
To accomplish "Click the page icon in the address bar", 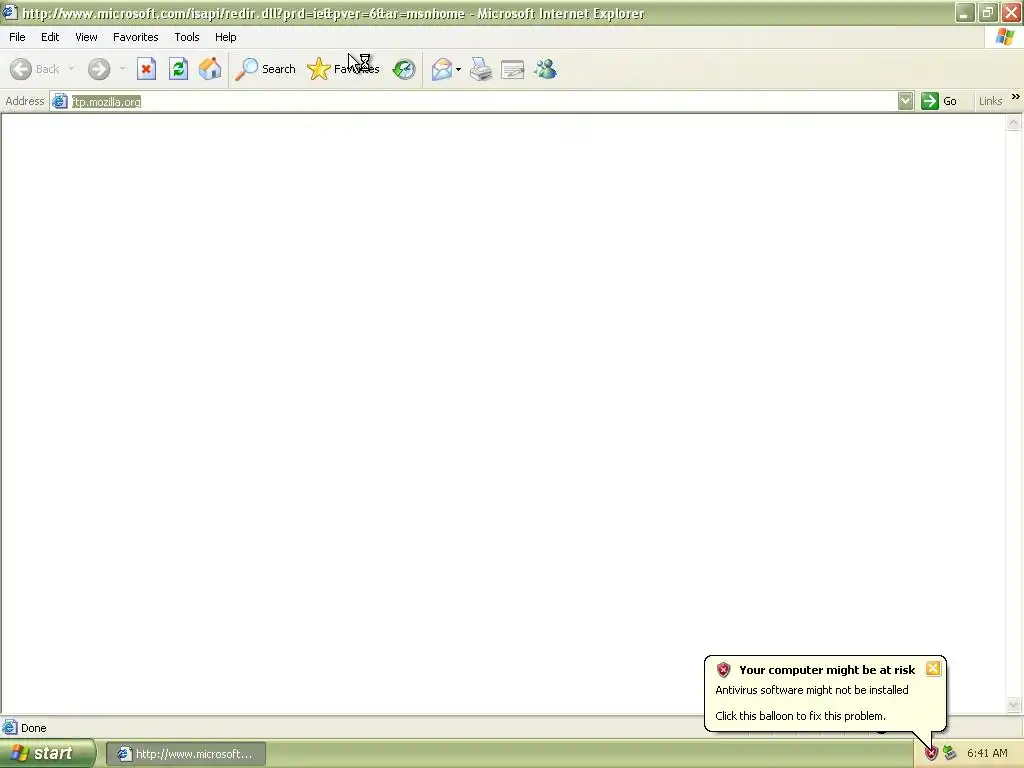I will 59,101.
